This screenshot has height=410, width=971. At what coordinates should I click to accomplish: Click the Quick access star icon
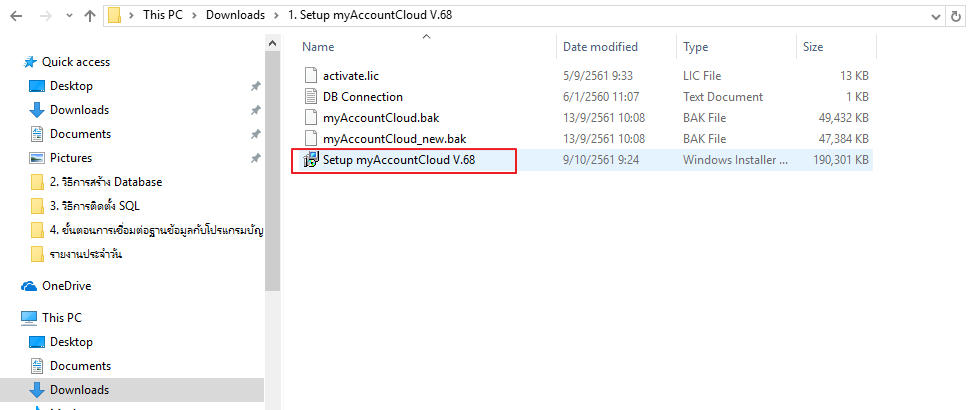tap(30, 62)
